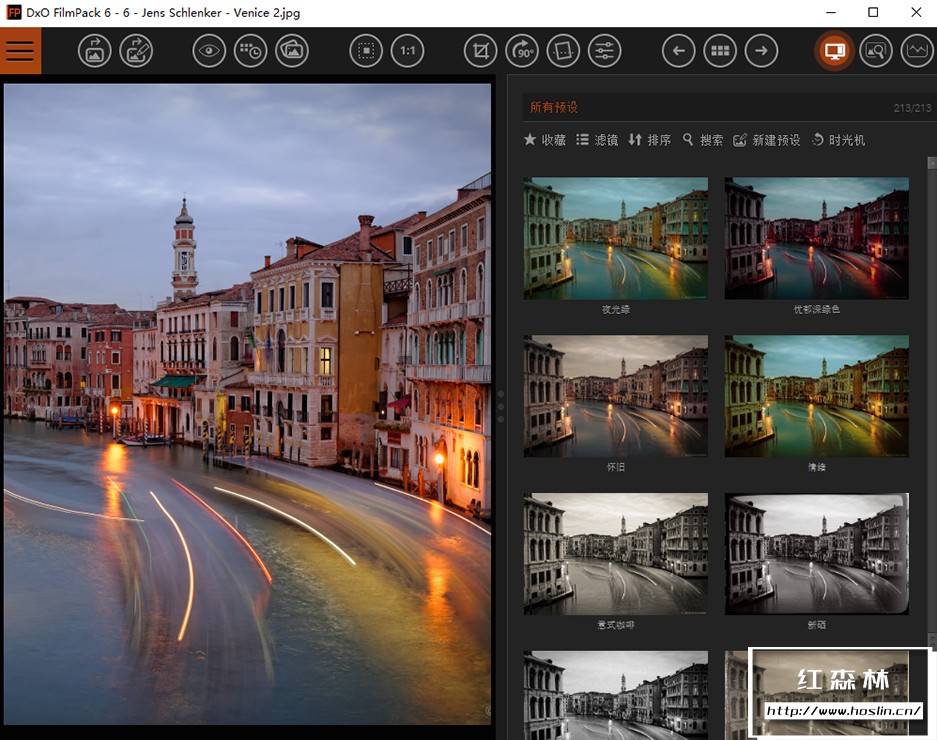
Task: Open the horizon straighten tool
Action: tap(563, 51)
